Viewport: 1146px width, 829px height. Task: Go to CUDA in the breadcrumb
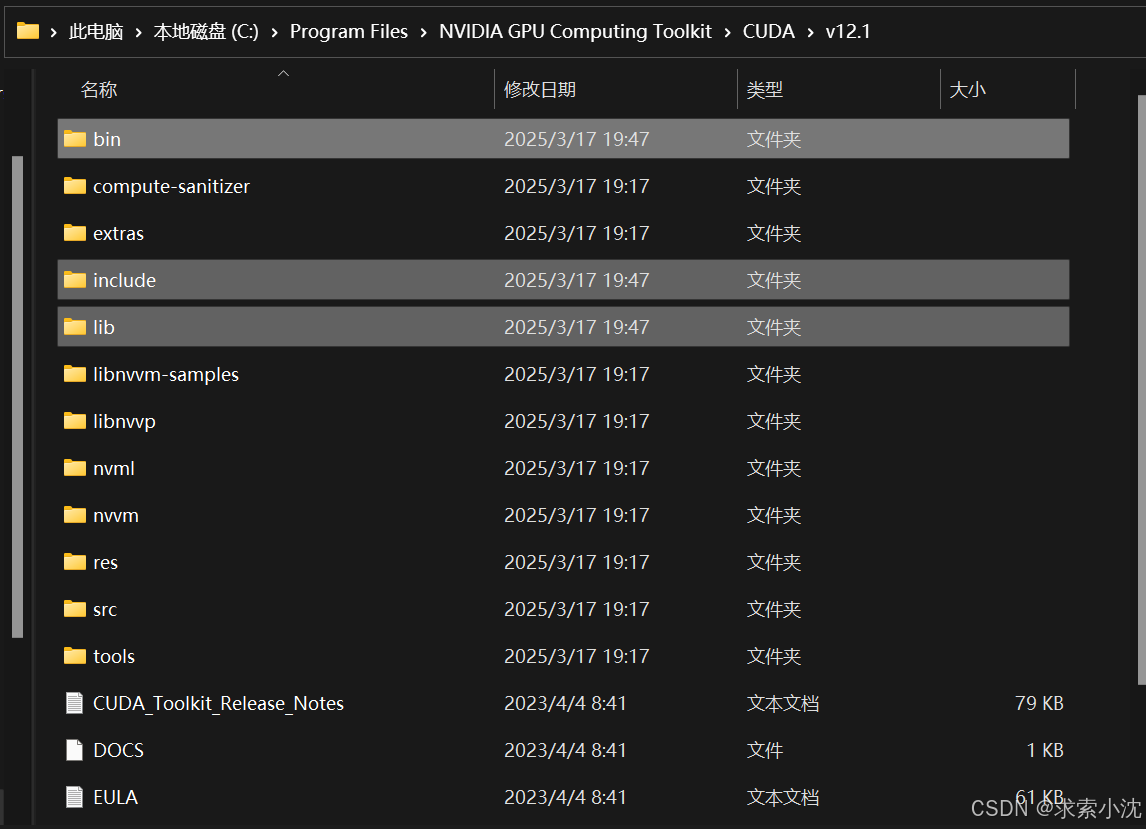point(768,31)
